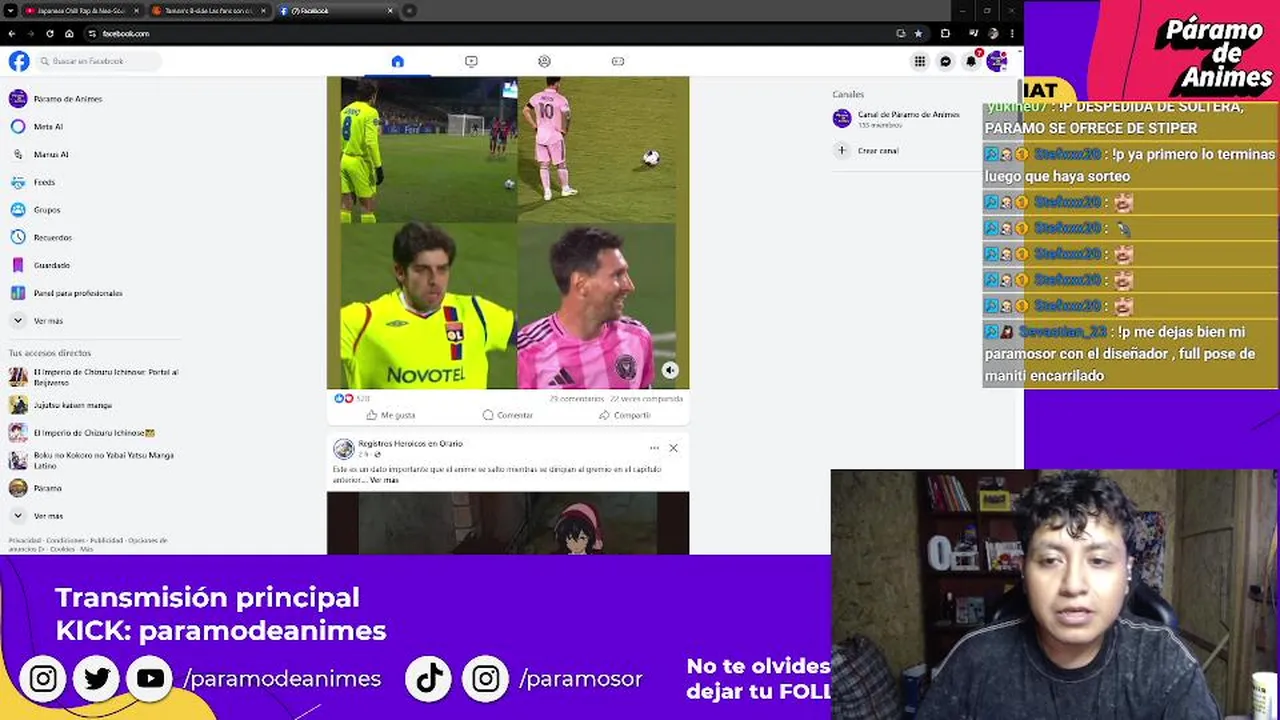Click the Compartir button on the football post

[x=624, y=415]
